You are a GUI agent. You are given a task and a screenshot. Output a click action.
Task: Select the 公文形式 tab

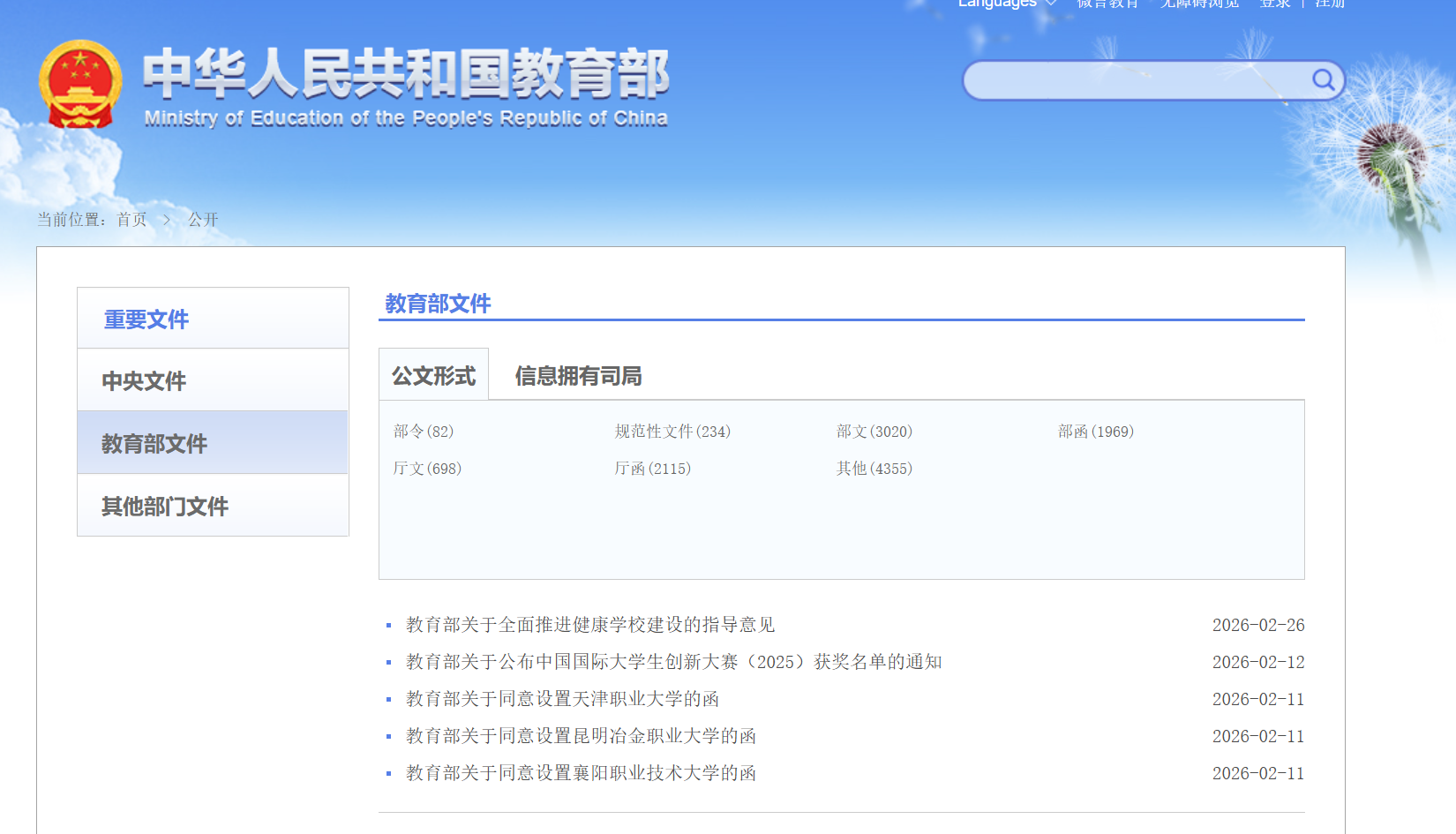(433, 376)
